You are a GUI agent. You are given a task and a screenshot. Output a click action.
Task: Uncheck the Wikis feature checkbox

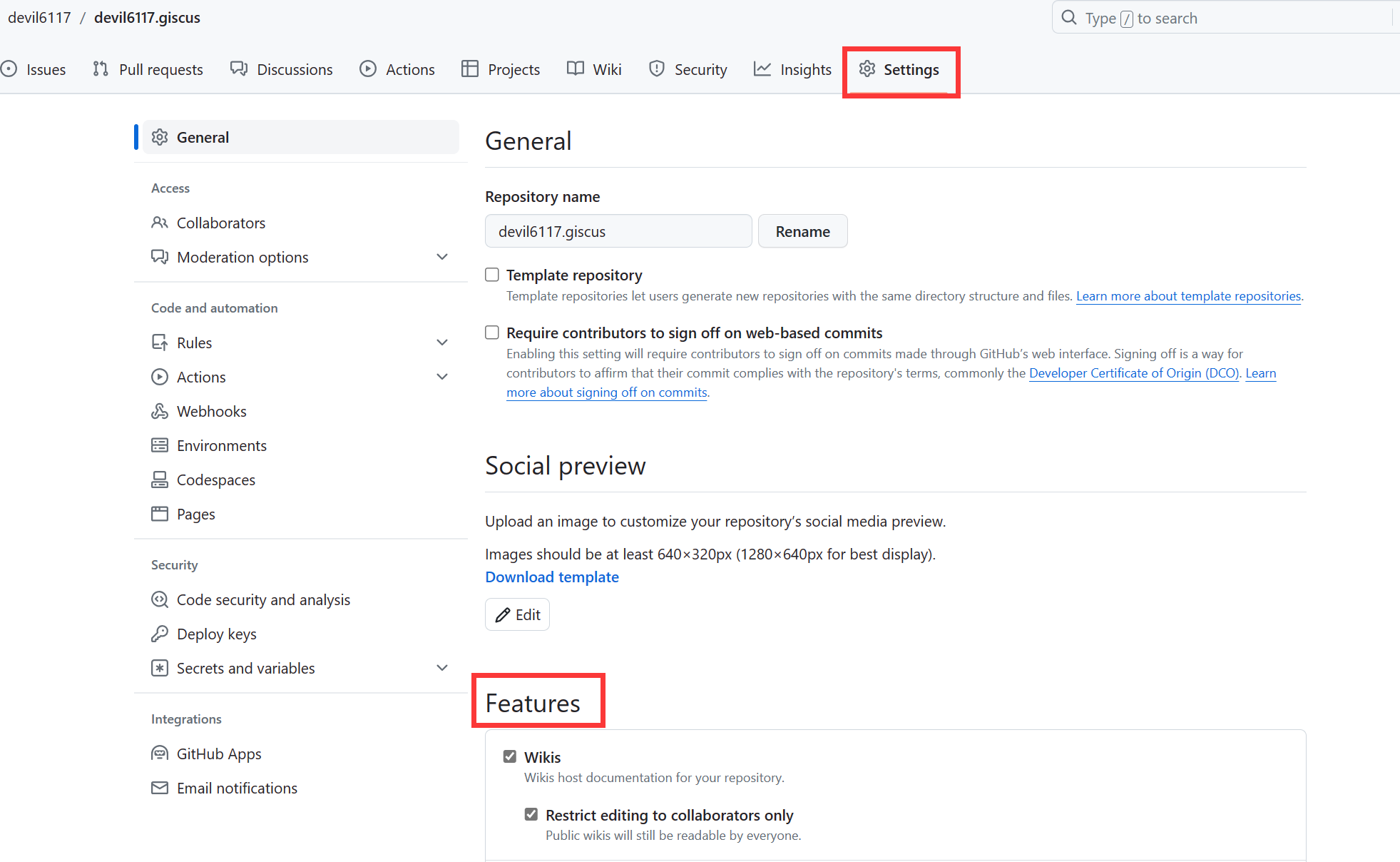tap(510, 756)
